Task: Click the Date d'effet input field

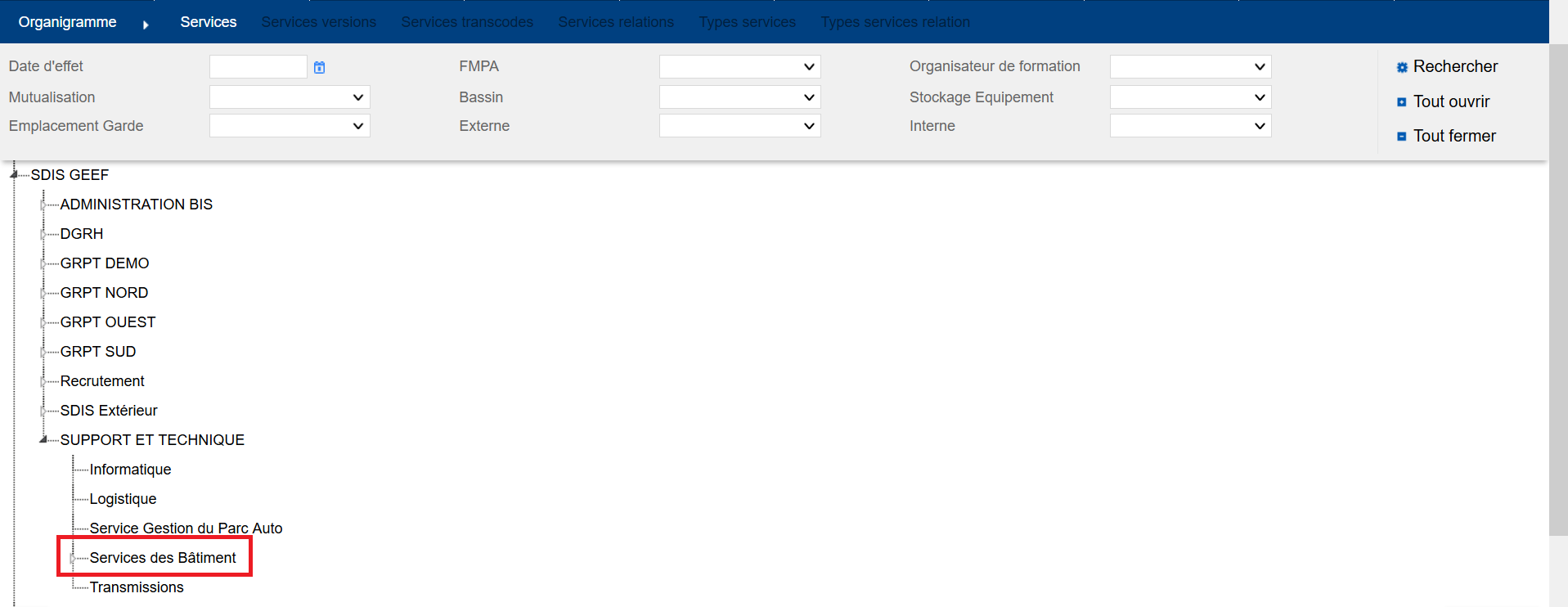Action: pyautogui.click(x=258, y=67)
